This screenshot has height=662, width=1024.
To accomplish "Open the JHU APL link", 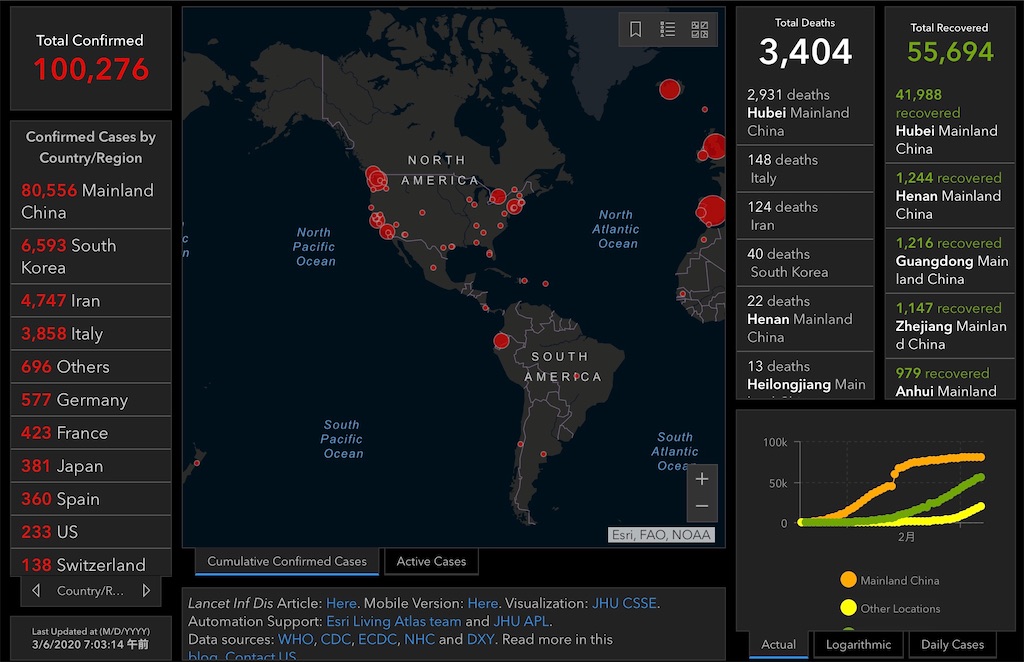I will tap(521, 621).
